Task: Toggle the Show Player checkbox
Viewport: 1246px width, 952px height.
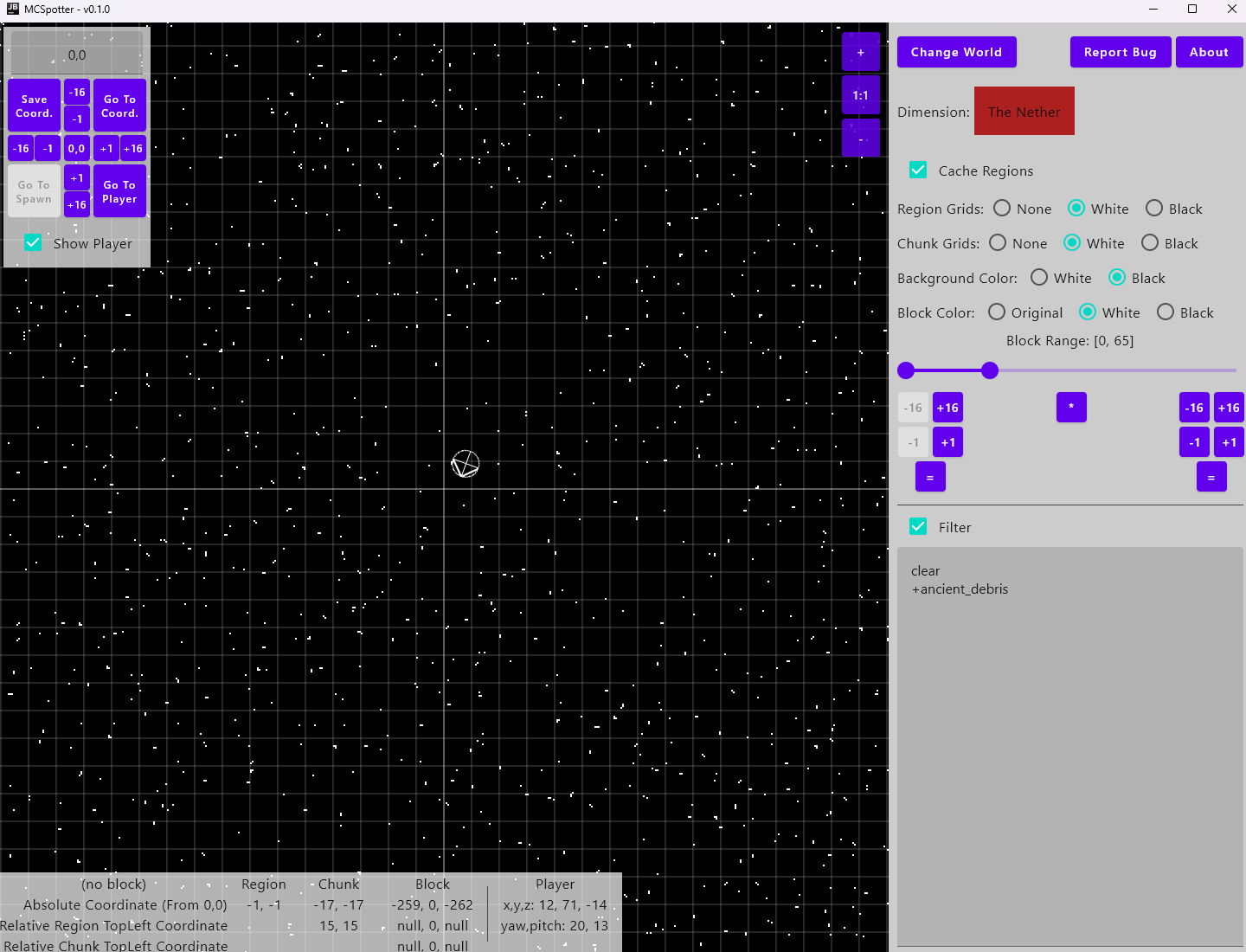Action: coord(33,242)
